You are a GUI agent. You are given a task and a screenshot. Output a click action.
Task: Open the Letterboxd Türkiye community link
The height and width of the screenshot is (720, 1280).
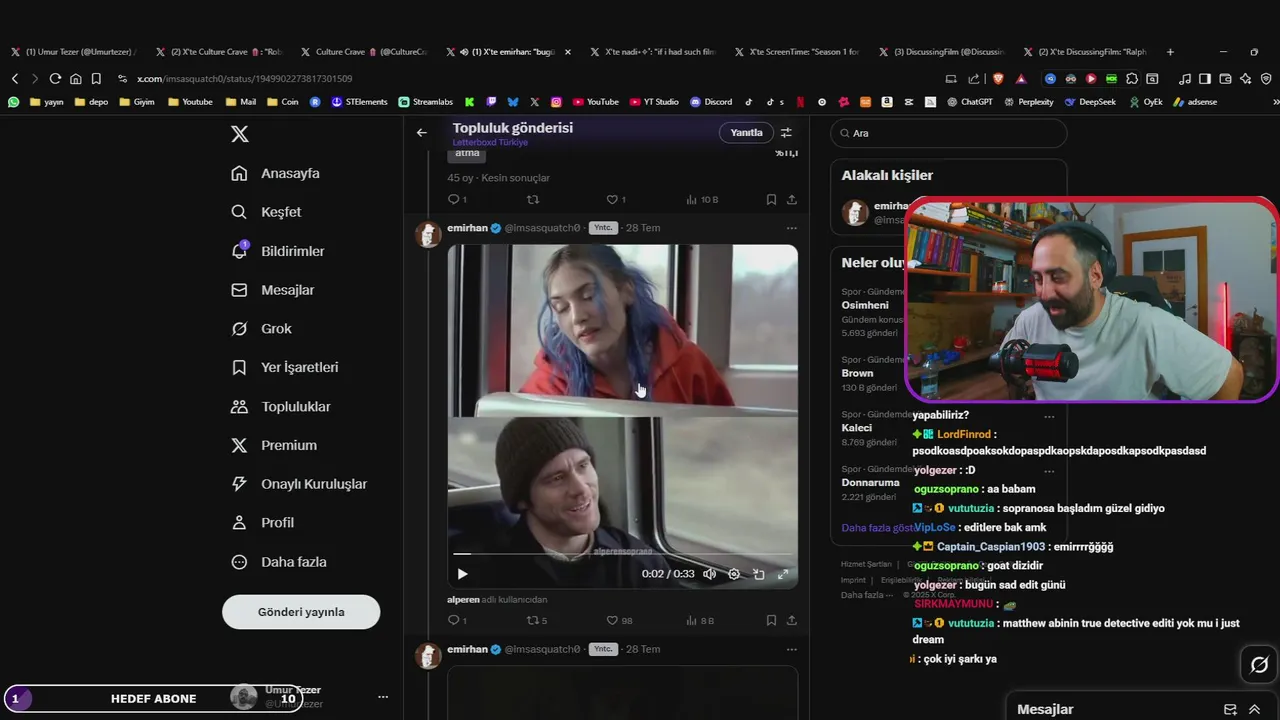(x=490, y=143)
